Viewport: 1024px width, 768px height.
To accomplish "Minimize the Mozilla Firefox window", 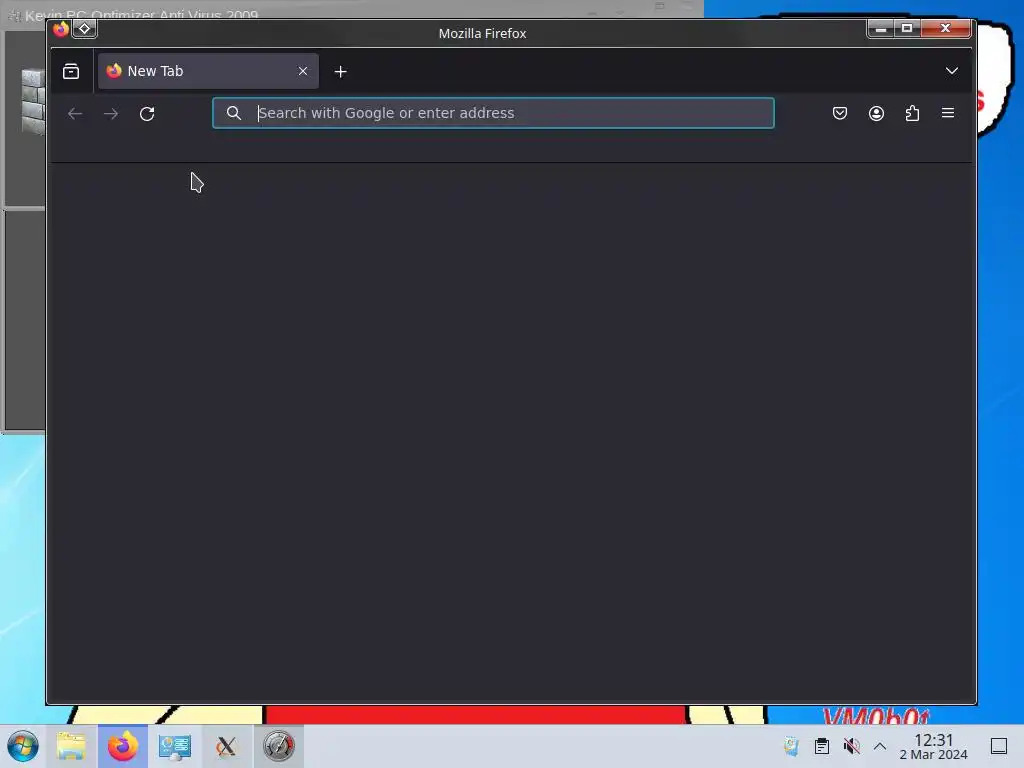I will click(881, 28).
